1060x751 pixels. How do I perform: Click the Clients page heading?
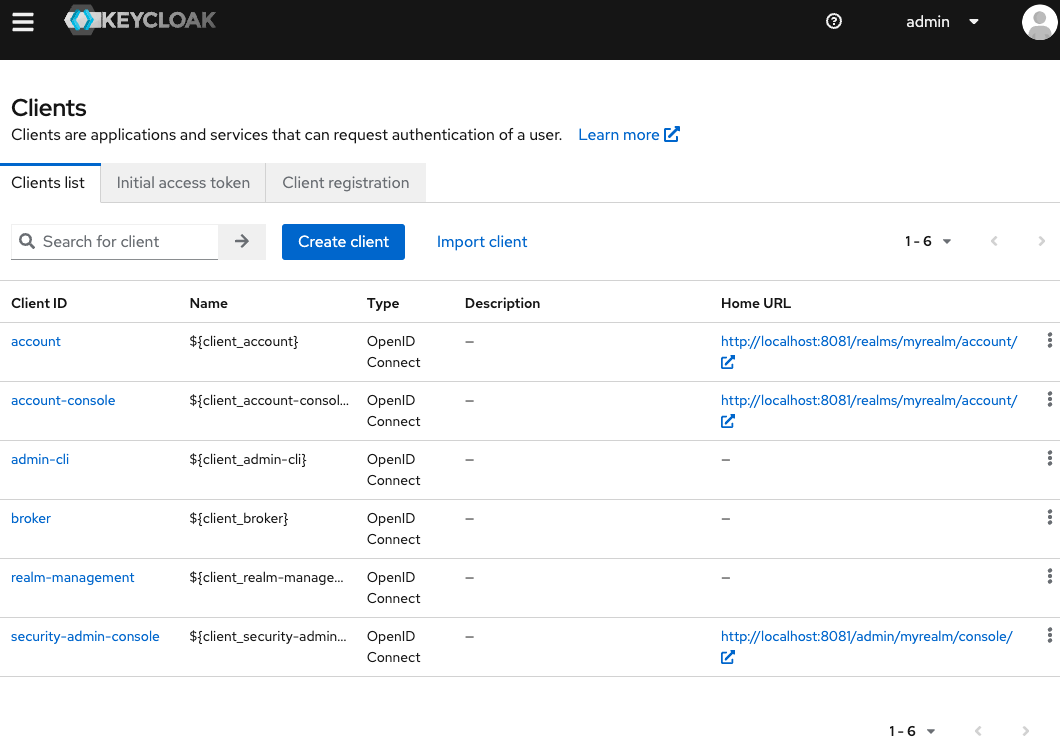pos(49,108)
